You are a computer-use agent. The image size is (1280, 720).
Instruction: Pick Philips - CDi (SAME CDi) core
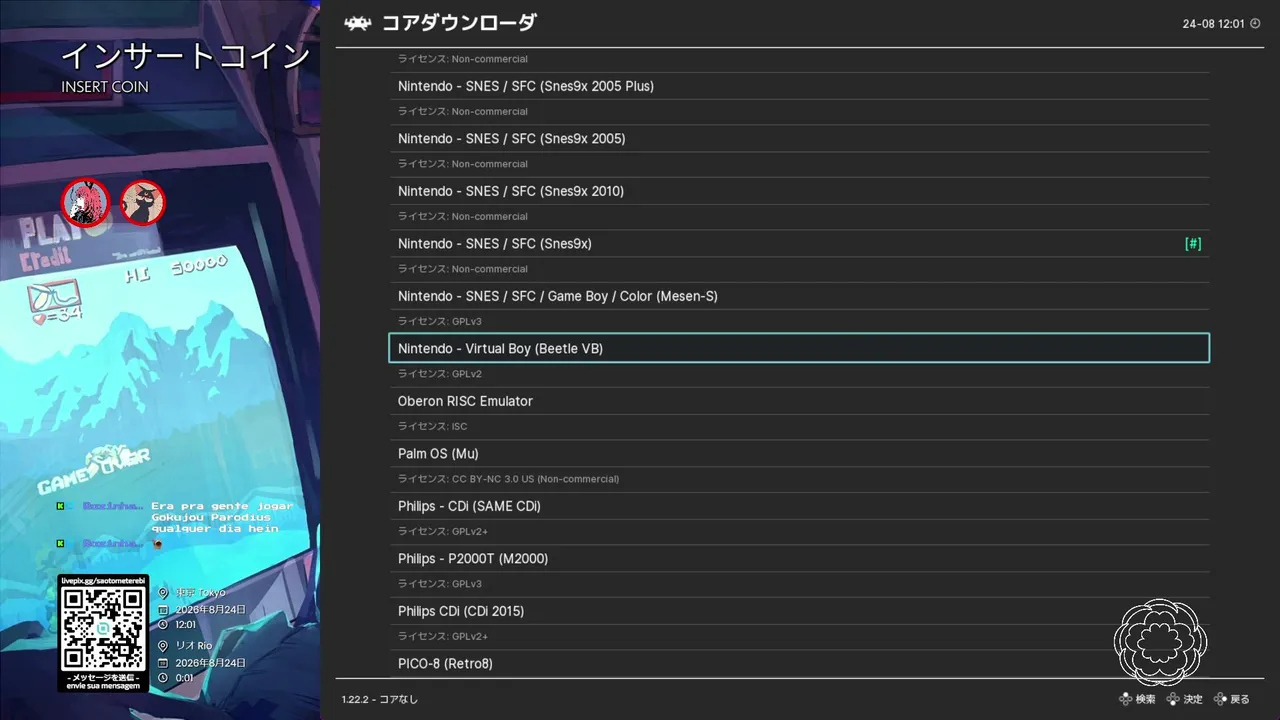(x=799, y=506)
